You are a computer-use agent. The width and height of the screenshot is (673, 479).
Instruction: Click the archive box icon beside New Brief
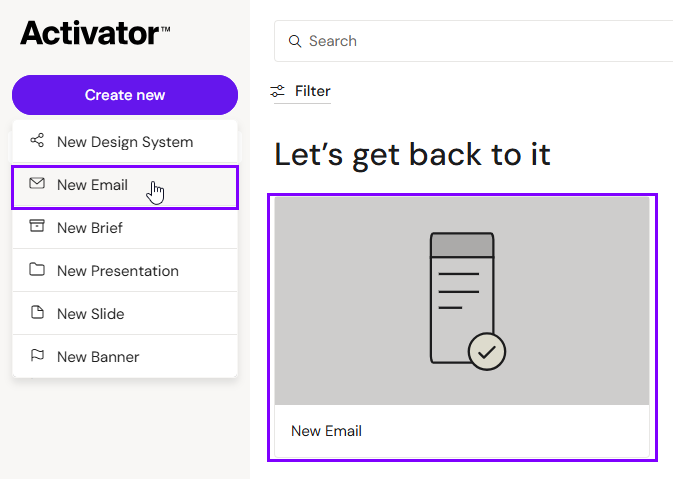tap(37, 226)
